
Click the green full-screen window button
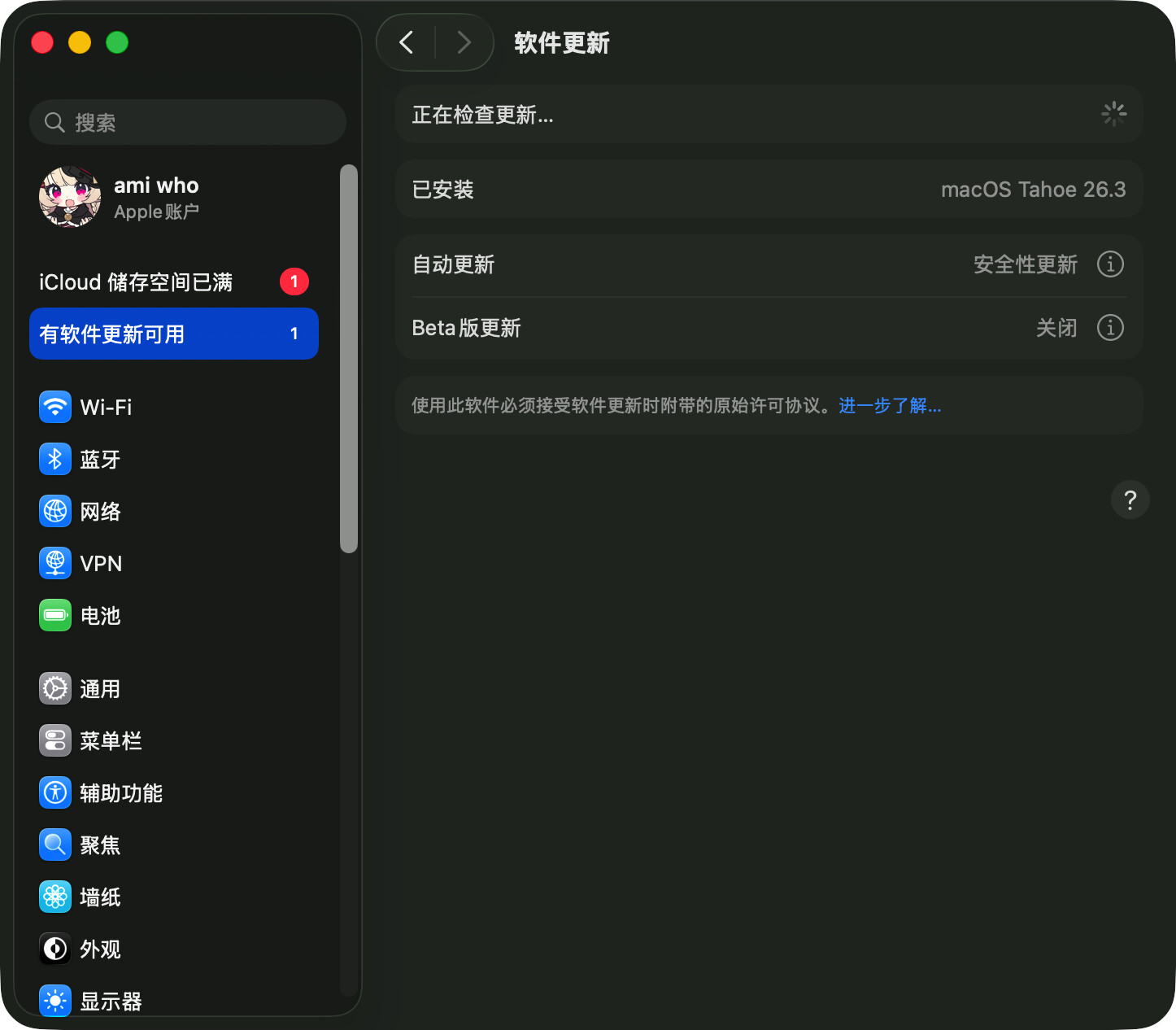point(117,42)
